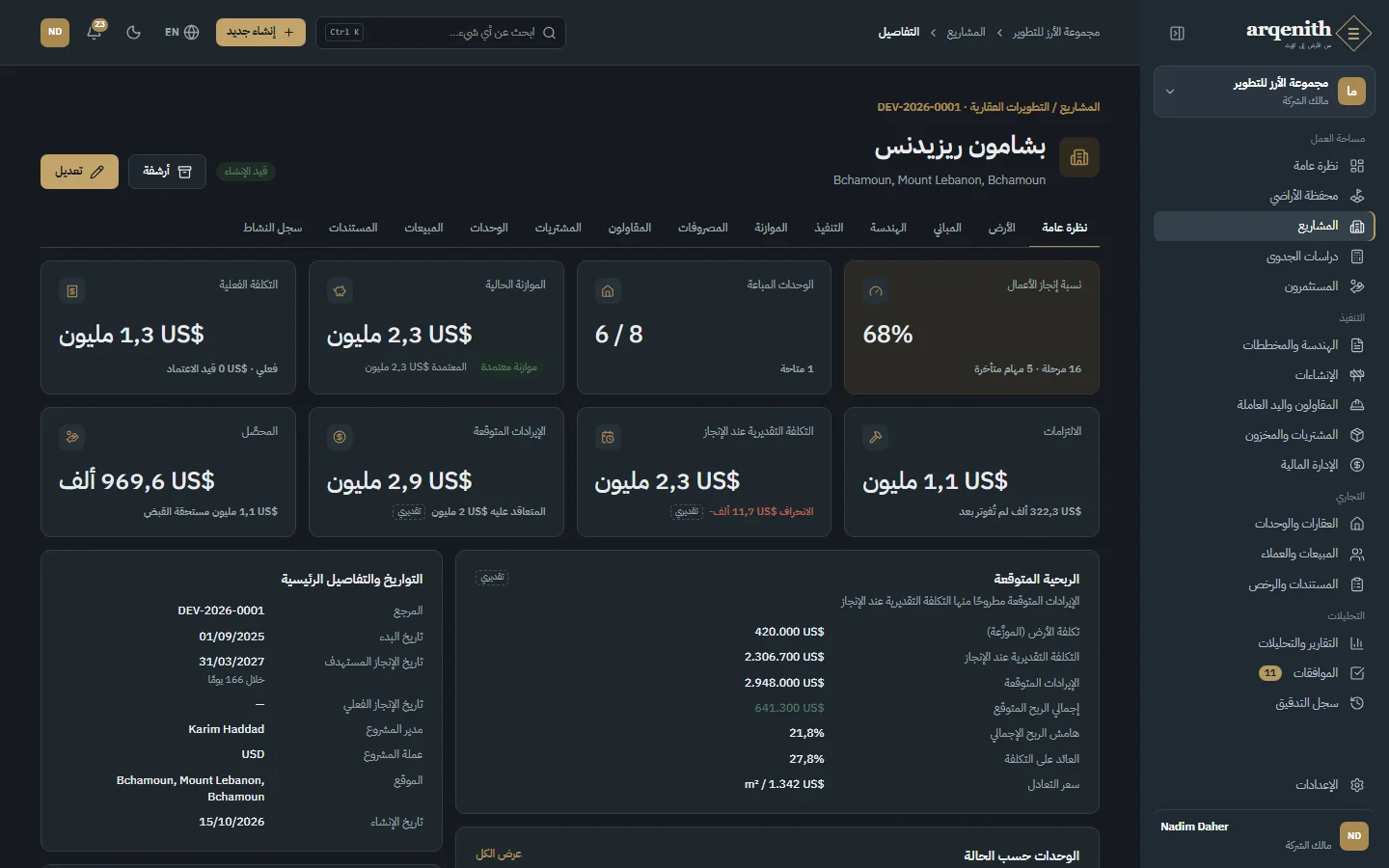Click the 68% نسبة إنجاز الأعمال card
The width and height of the screenshot is (1389, 868).
(971, 328)
